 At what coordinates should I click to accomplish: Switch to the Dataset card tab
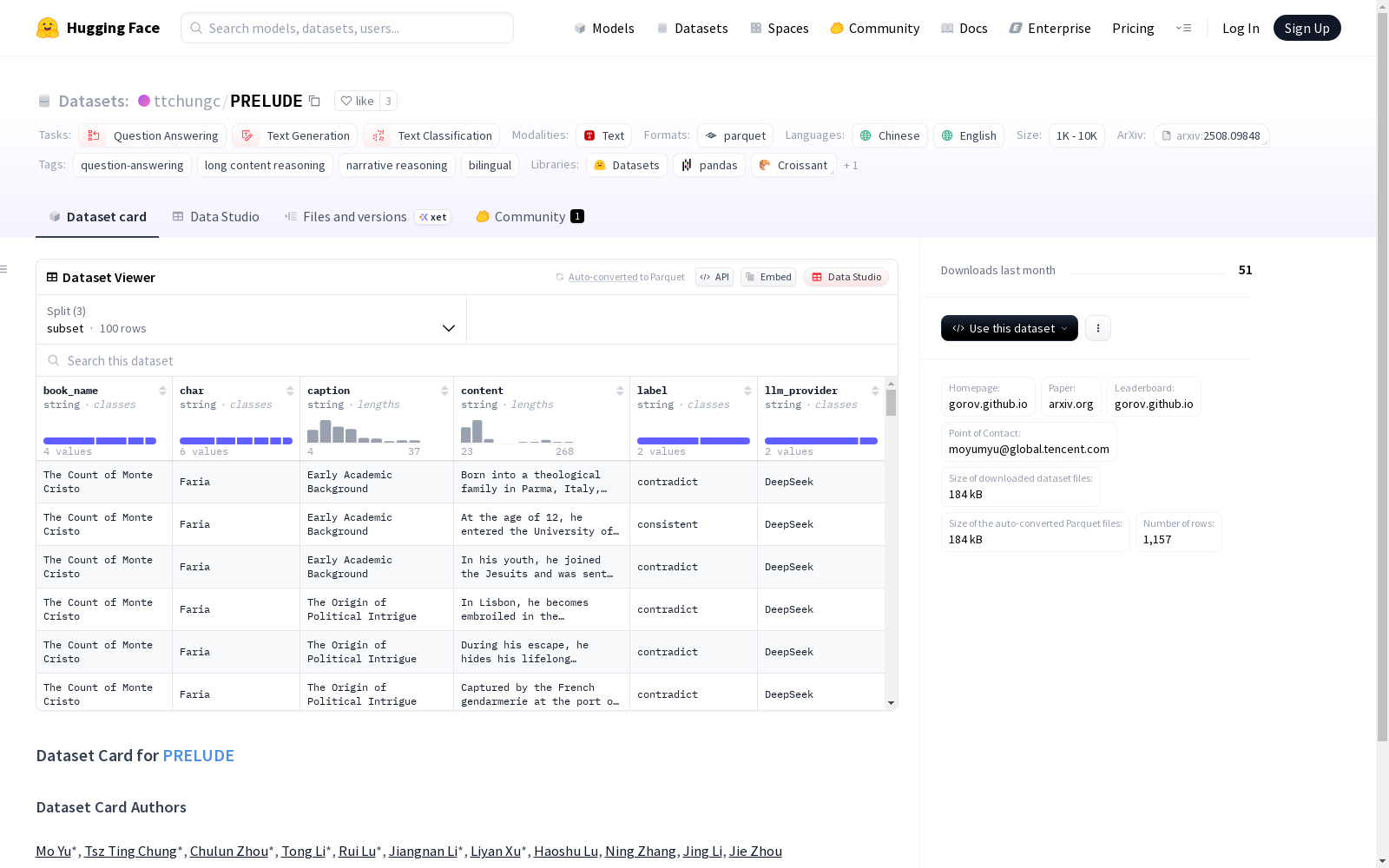[97, 217]
